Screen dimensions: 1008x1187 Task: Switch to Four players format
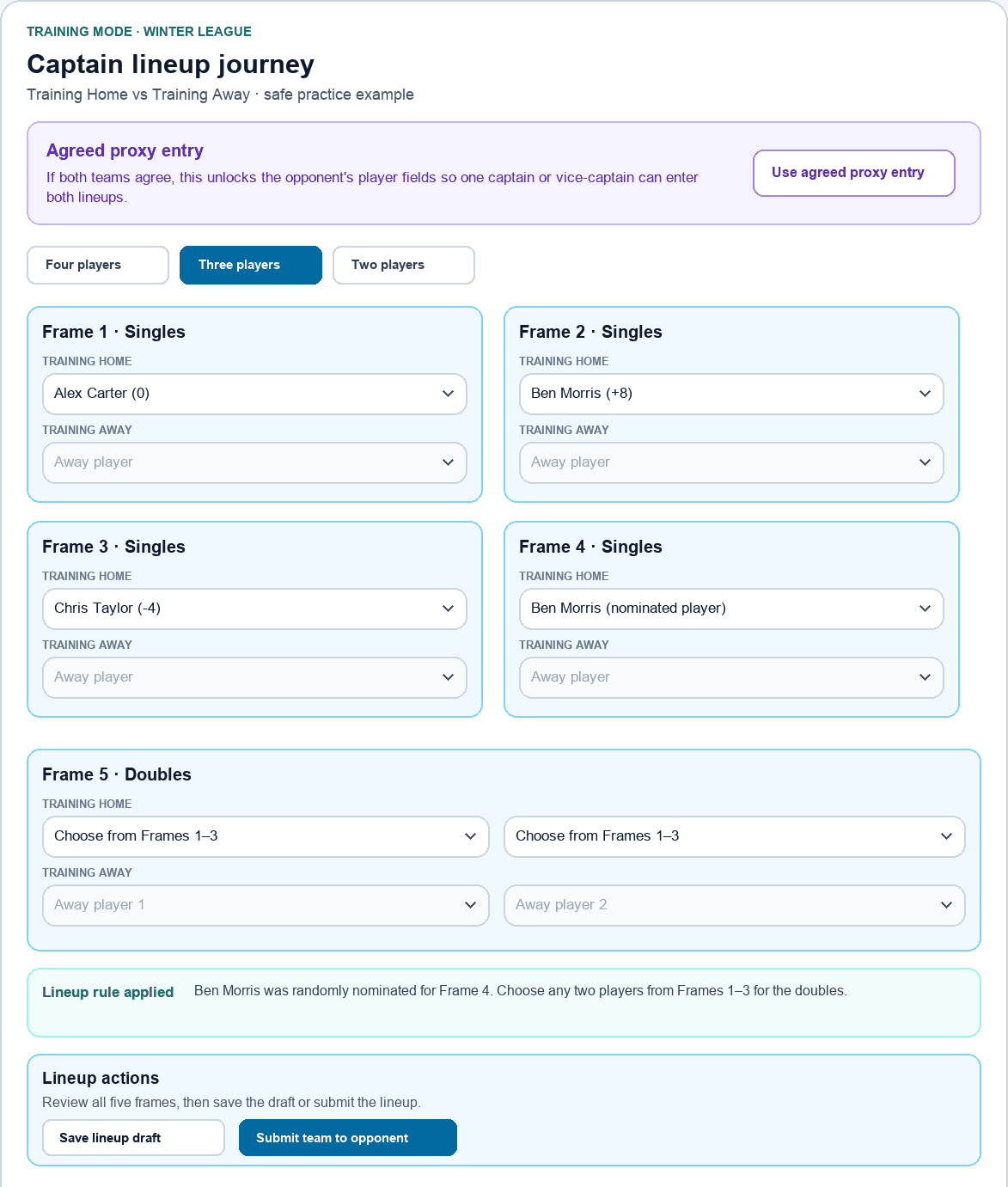pos(98,265)
